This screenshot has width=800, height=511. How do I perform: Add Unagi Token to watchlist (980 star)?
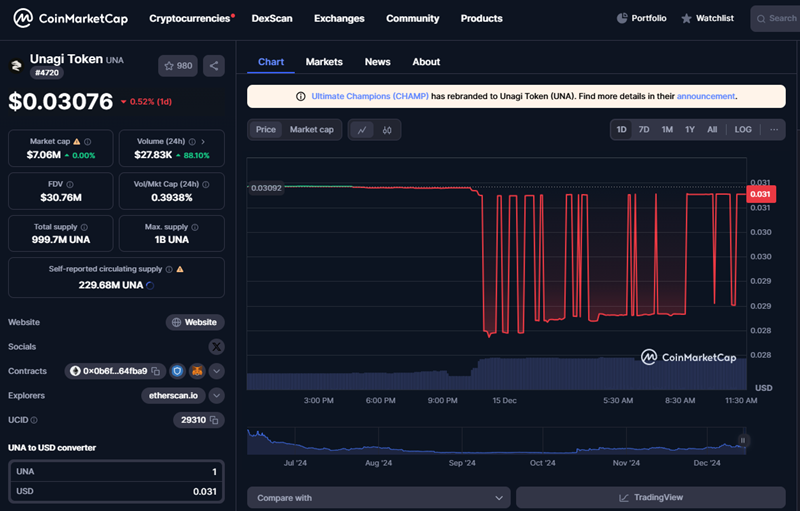click(178, 66)
